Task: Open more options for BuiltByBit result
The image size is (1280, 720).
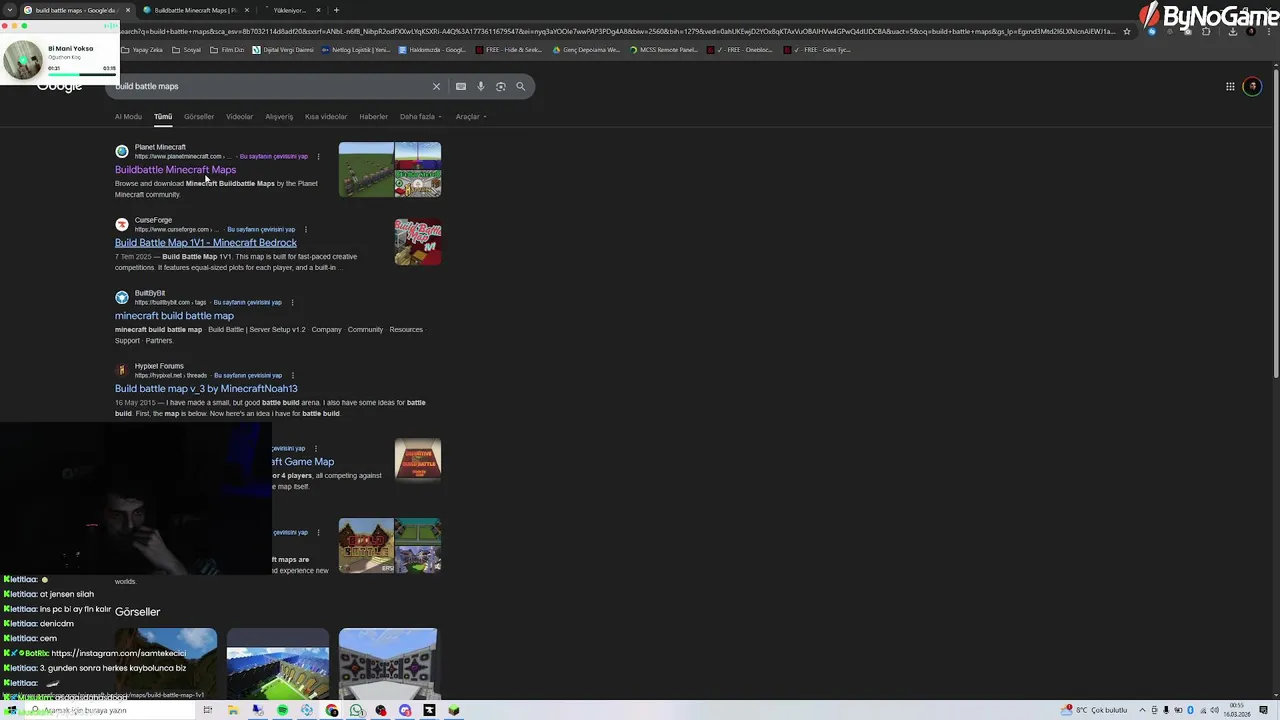Action: [292, 302]
